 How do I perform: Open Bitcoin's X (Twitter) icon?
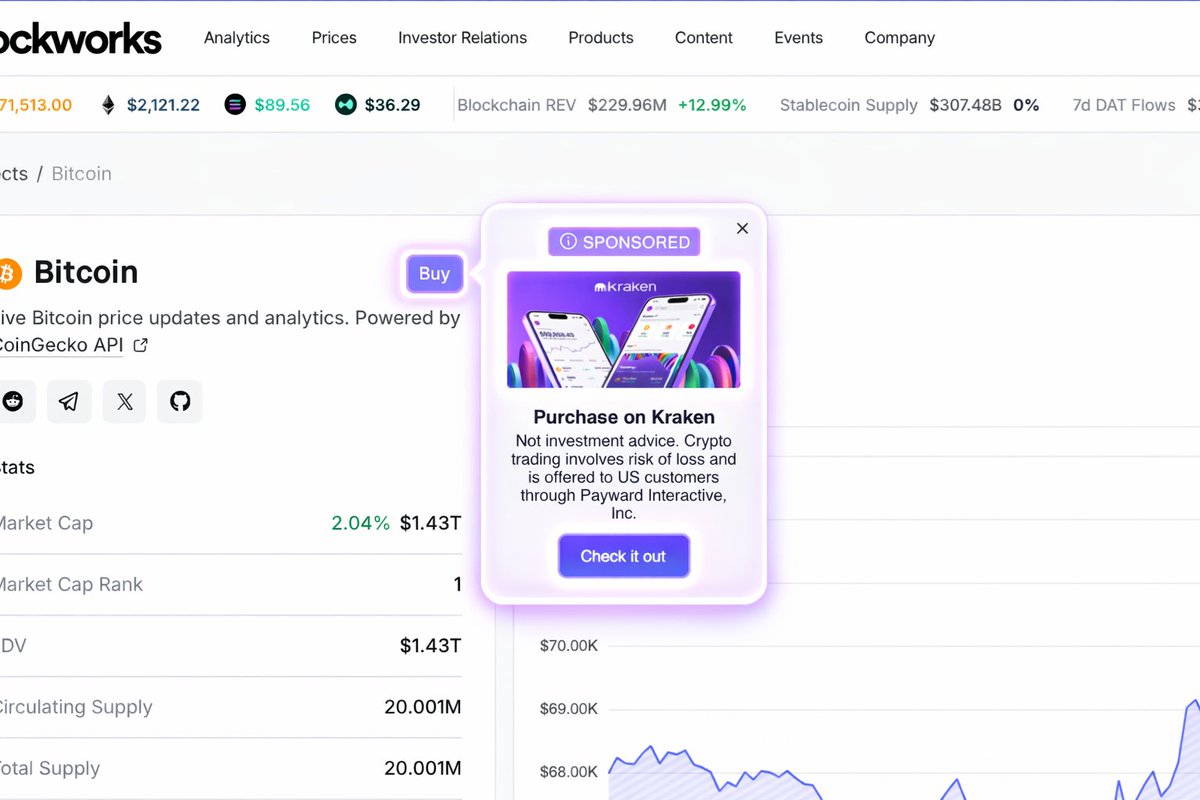click(x=124, y=400)
